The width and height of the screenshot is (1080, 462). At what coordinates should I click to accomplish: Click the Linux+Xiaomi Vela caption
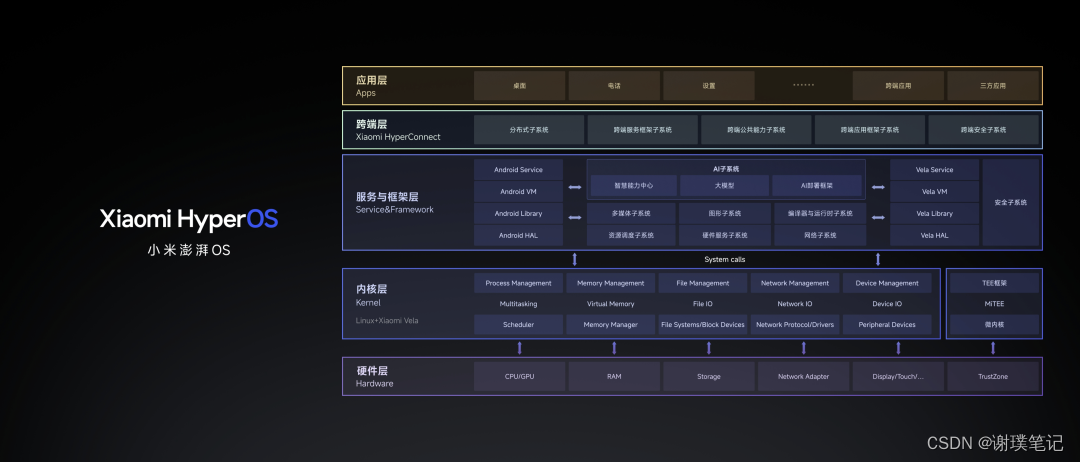386,321
